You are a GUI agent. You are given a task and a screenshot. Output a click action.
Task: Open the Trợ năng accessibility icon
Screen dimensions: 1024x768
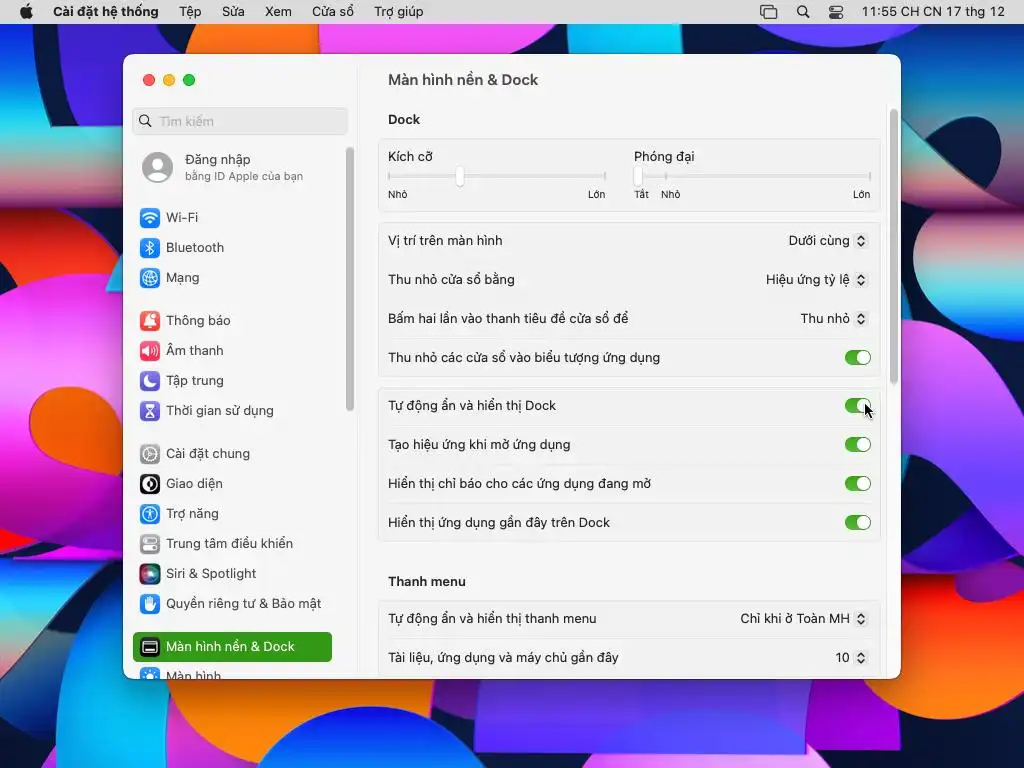click(x=150, y=514)
